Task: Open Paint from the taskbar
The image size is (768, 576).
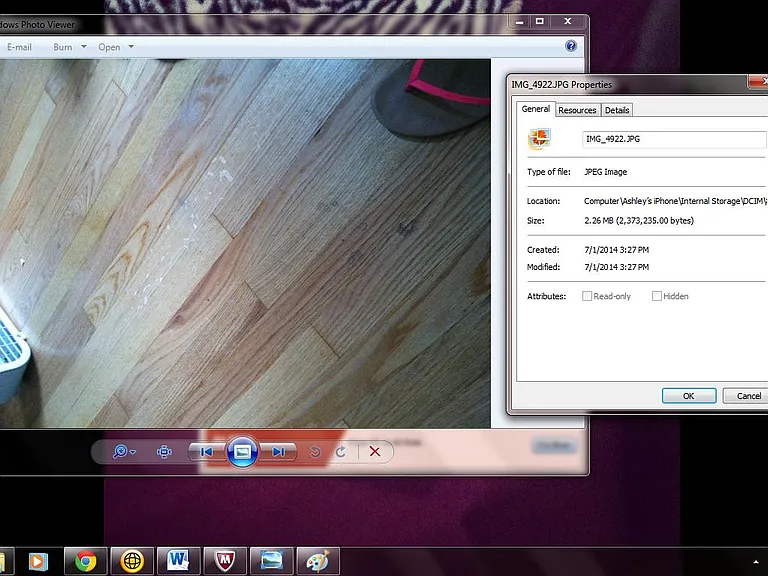Action: coord(318,561)
